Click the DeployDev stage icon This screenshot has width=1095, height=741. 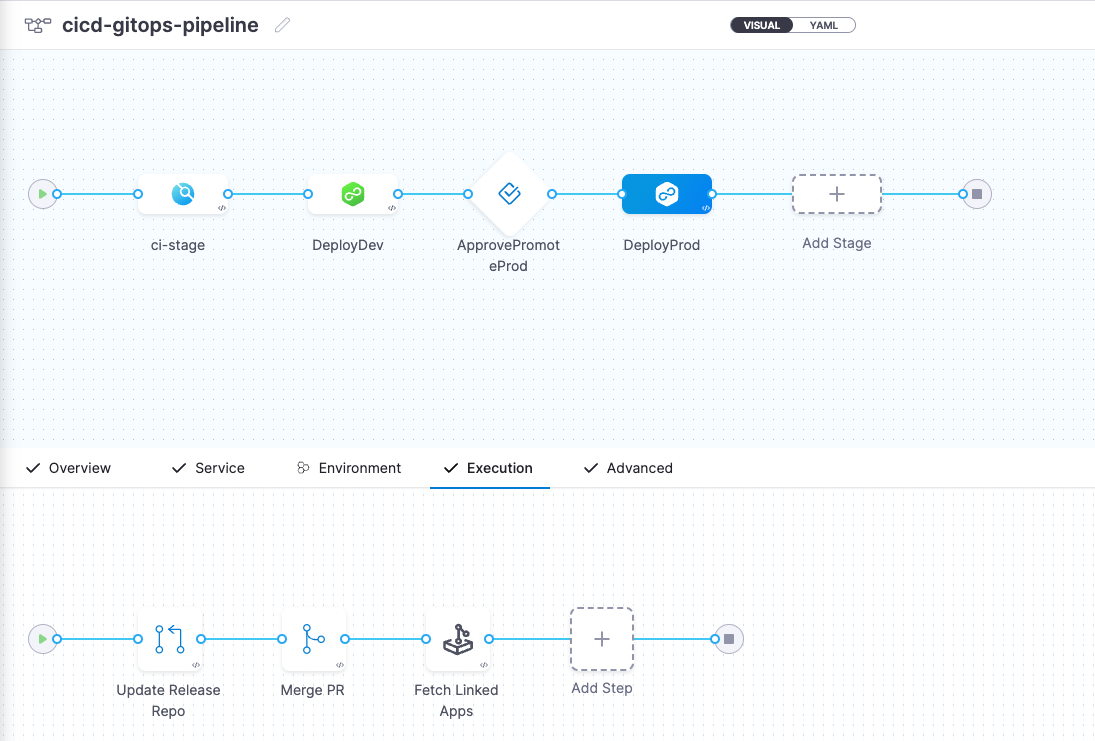point(352,194)
